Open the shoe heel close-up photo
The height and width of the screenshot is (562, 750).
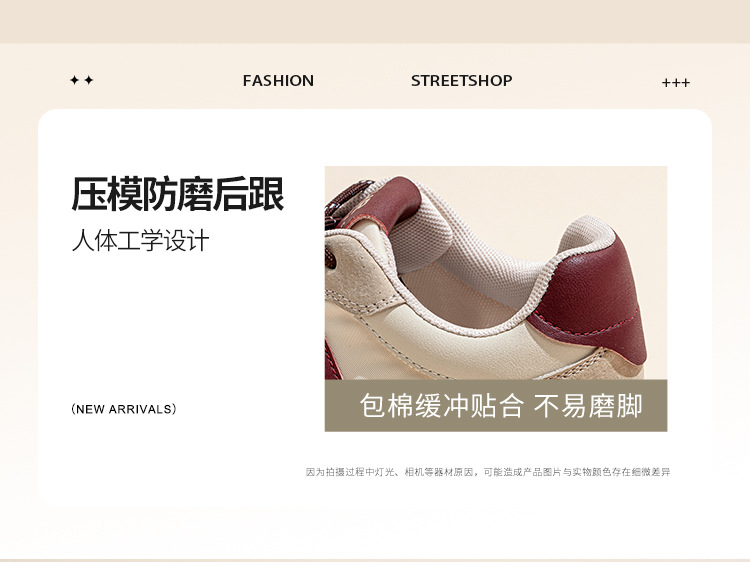[496, 273]
